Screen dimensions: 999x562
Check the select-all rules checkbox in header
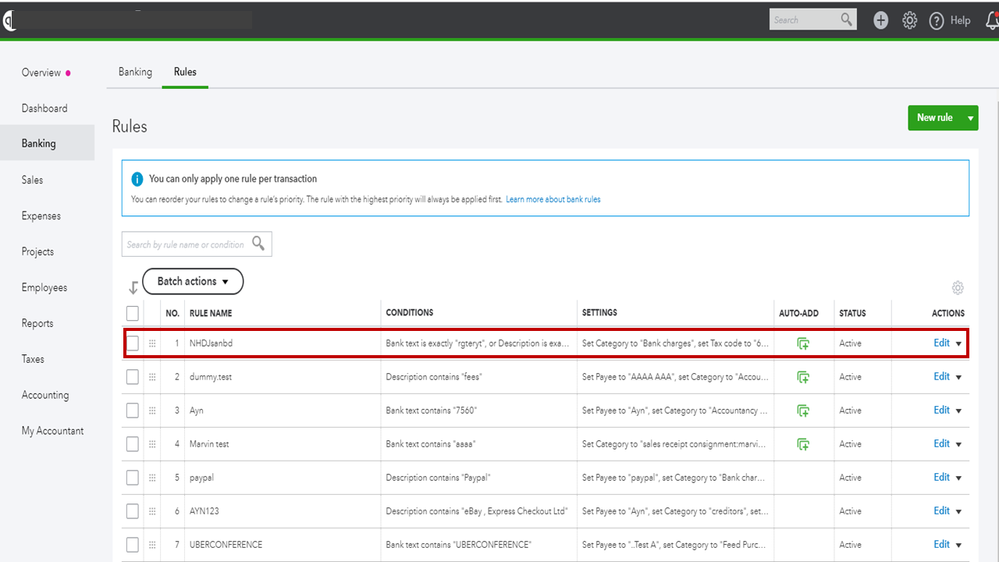132,313
